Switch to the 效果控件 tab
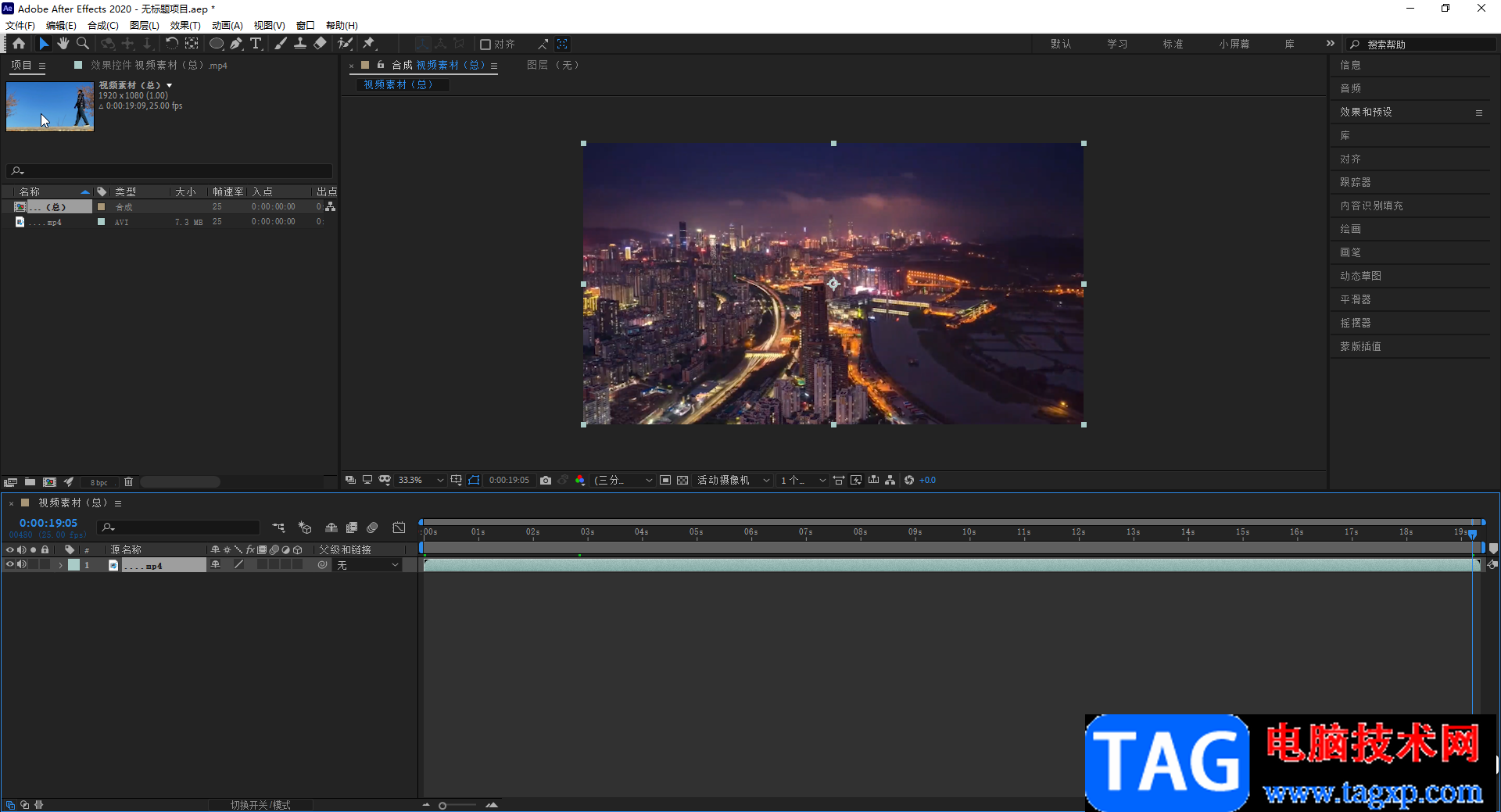 point(159,66)
